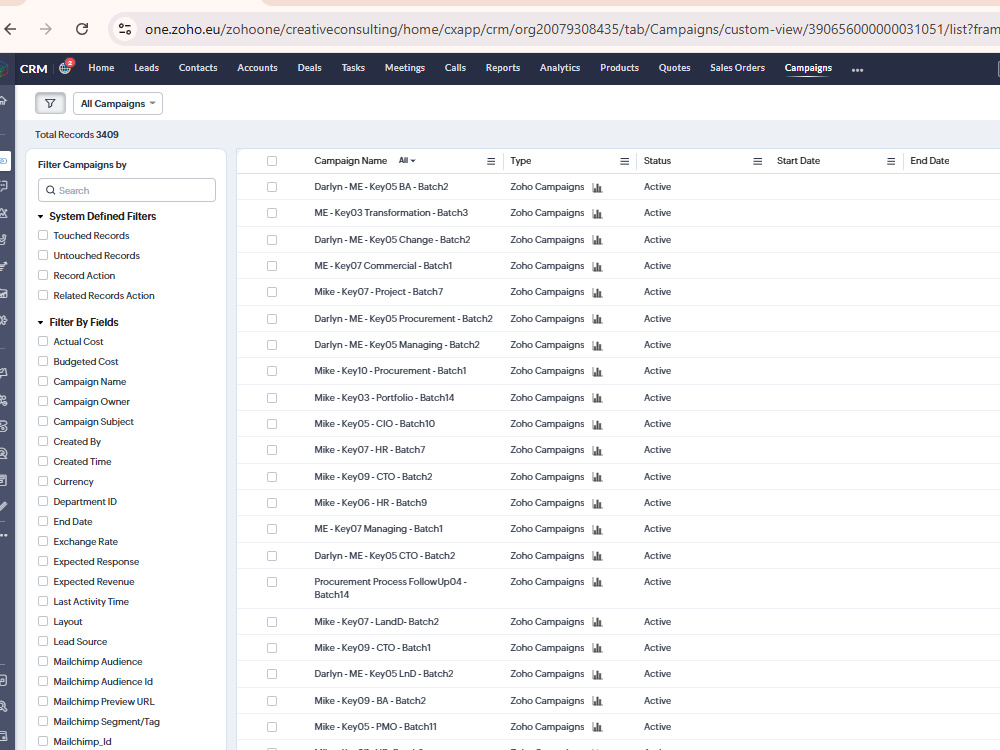Open column menu icon for Status
The image size is (1000, 750).
pos(758,161)
